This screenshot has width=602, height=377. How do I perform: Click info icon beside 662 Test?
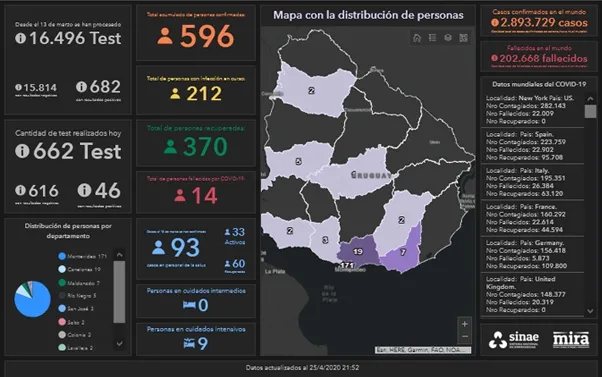pos(22,151)
